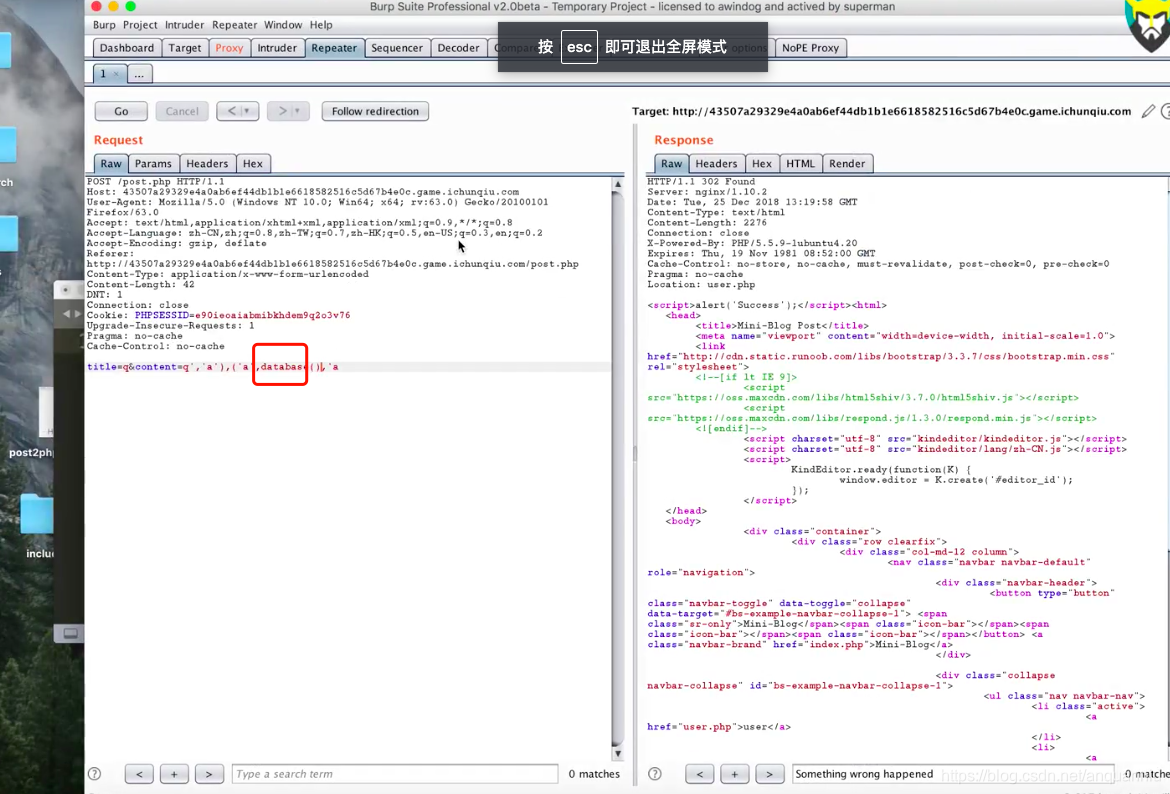
Task: Click Follow redirection button
Action: tap(375, 111)
